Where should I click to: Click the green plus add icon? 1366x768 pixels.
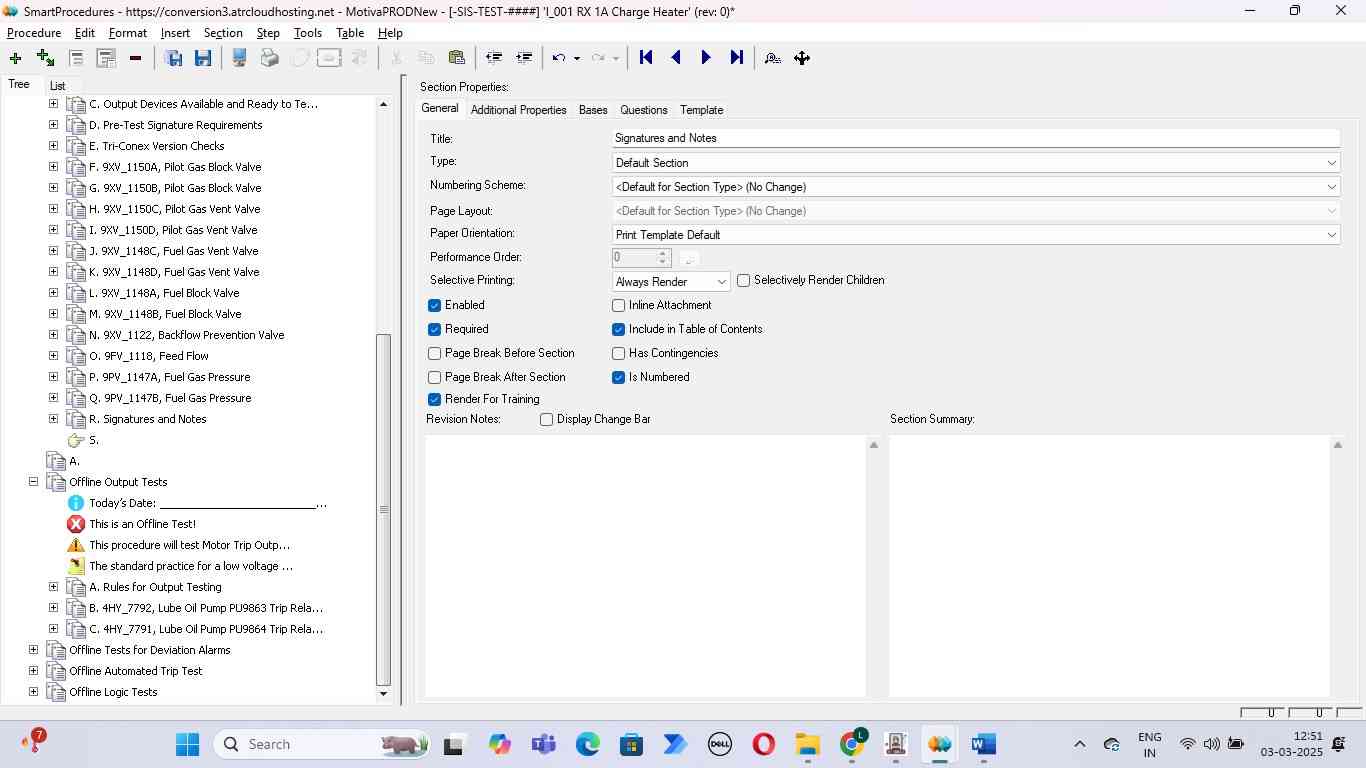coord(15,58)
